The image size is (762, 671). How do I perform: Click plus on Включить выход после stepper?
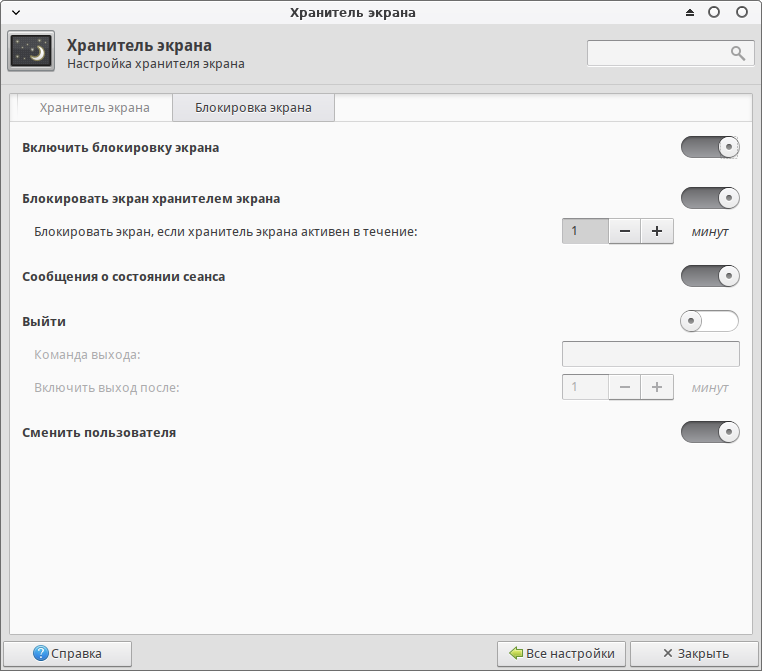pyautogui.click(x=657, y=387)
